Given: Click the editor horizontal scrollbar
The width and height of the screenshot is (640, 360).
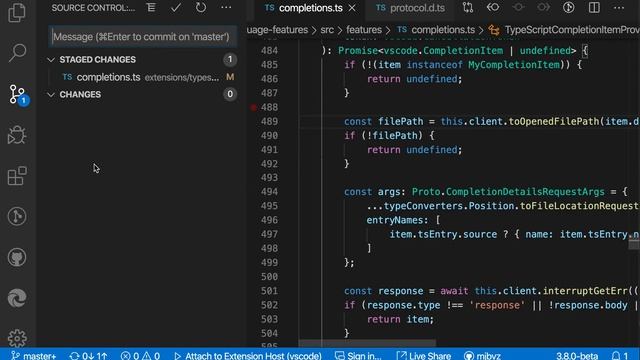Looking at the screenshot, I should pos(367,343).
